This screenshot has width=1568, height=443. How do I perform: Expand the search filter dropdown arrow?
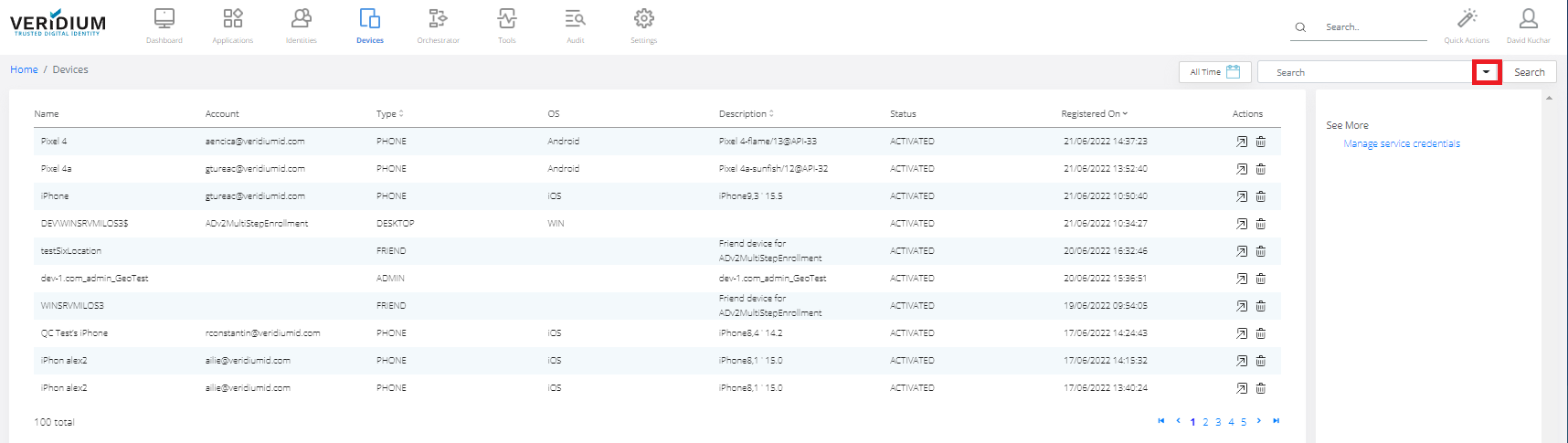(1487, 72)
